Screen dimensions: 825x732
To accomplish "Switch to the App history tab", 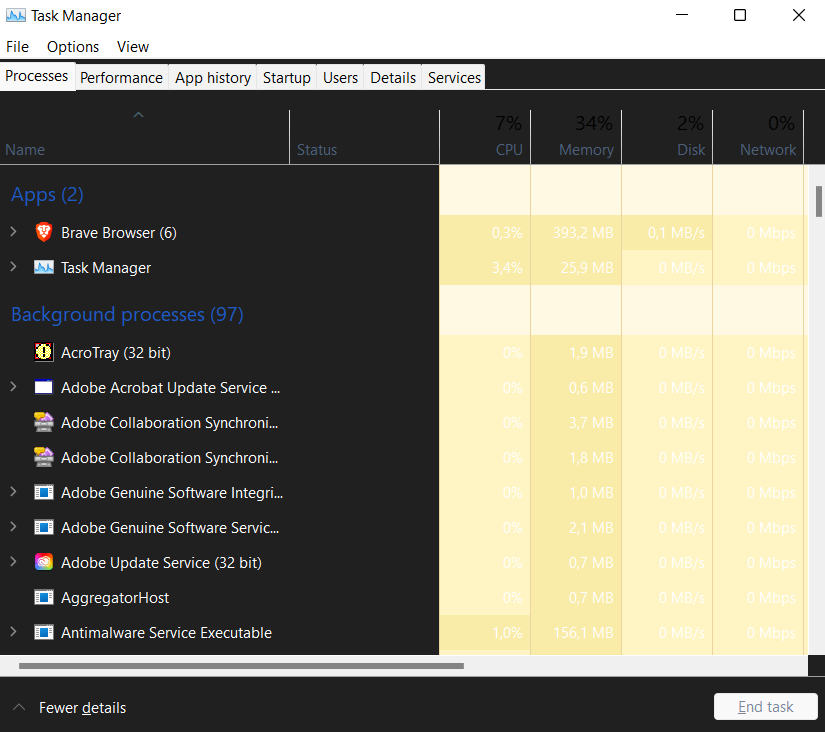I will pos(213,78).
